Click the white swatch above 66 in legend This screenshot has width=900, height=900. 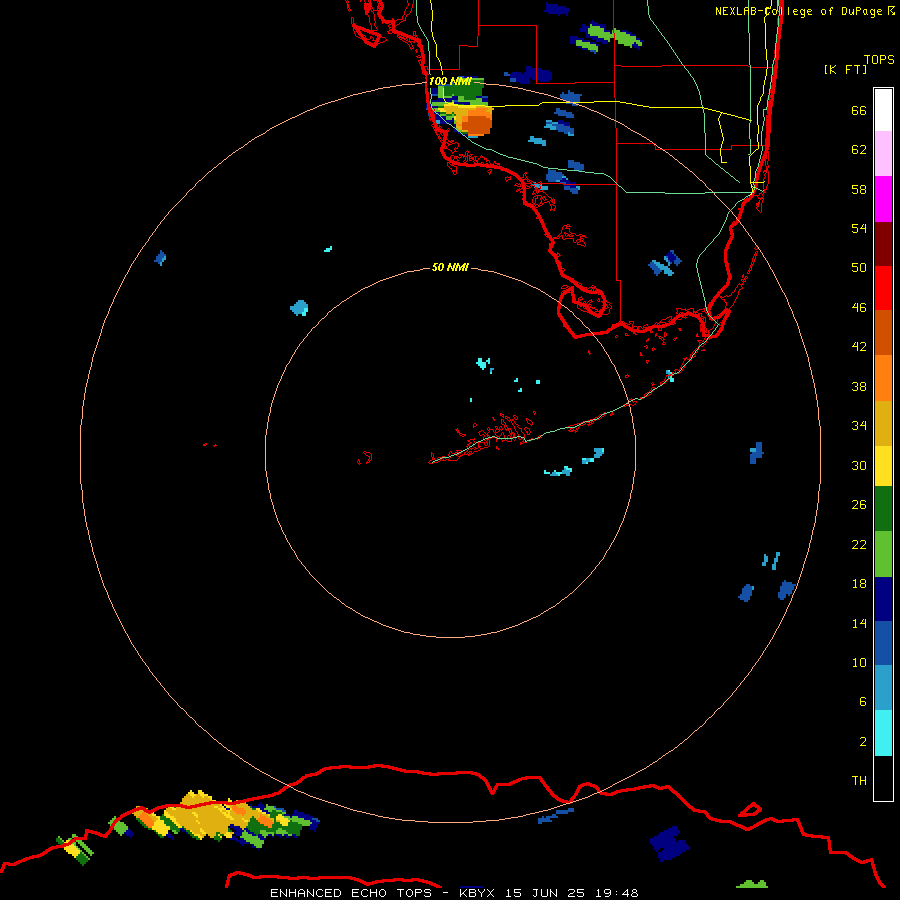click(883, 110)
